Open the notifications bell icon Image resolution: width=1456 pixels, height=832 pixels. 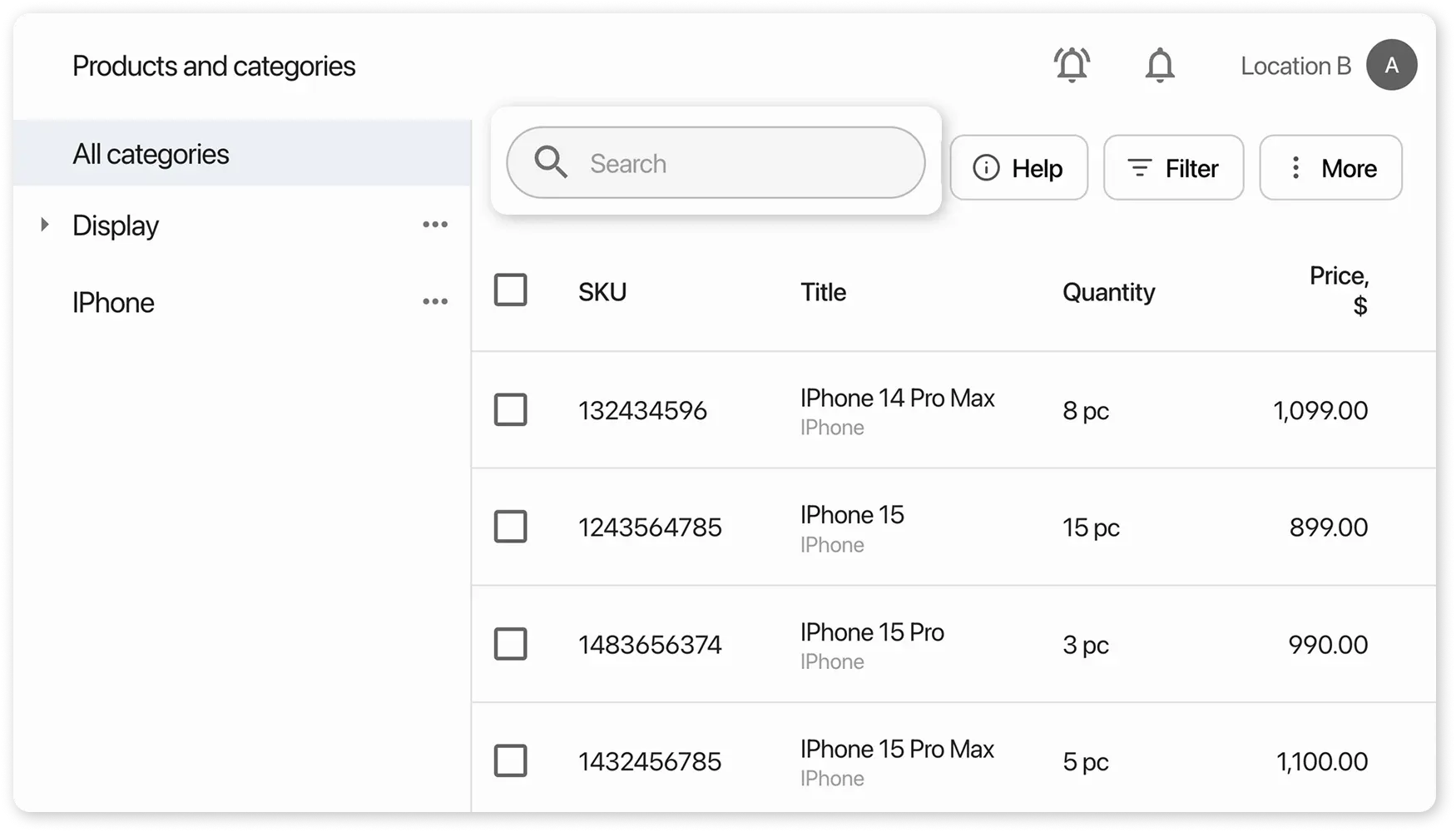click(1159, 65)
